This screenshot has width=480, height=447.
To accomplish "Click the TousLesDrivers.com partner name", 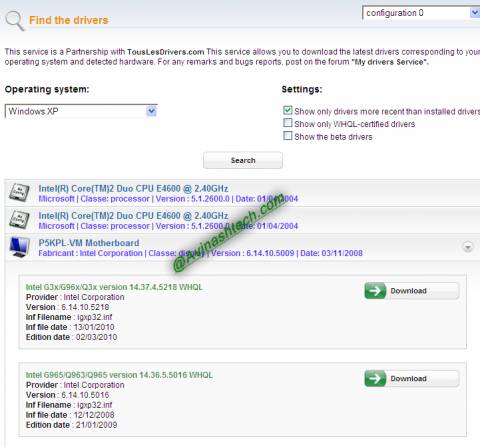I will click(166, 52).
